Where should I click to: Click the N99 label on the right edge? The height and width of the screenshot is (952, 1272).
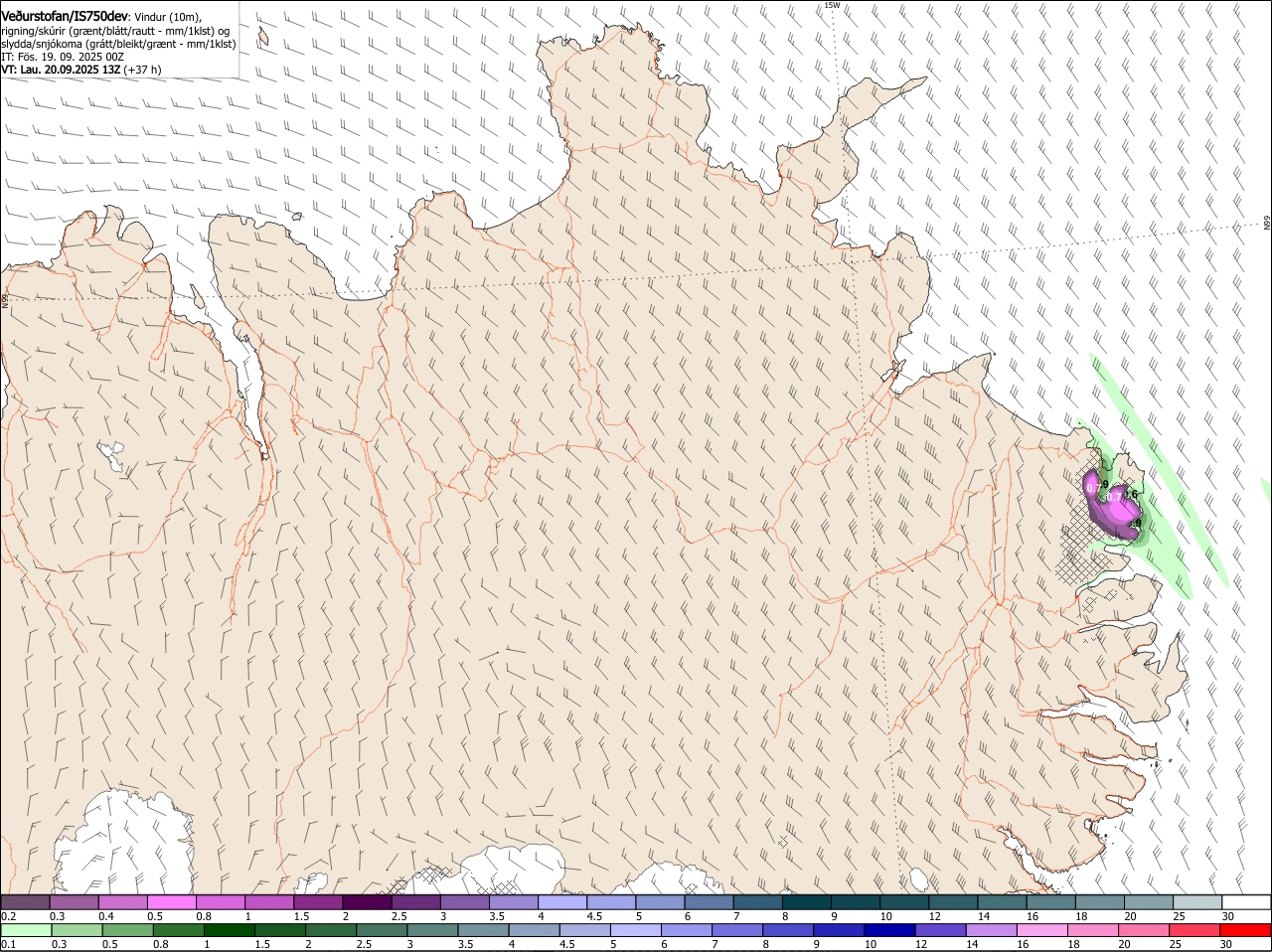point(1267,224)
